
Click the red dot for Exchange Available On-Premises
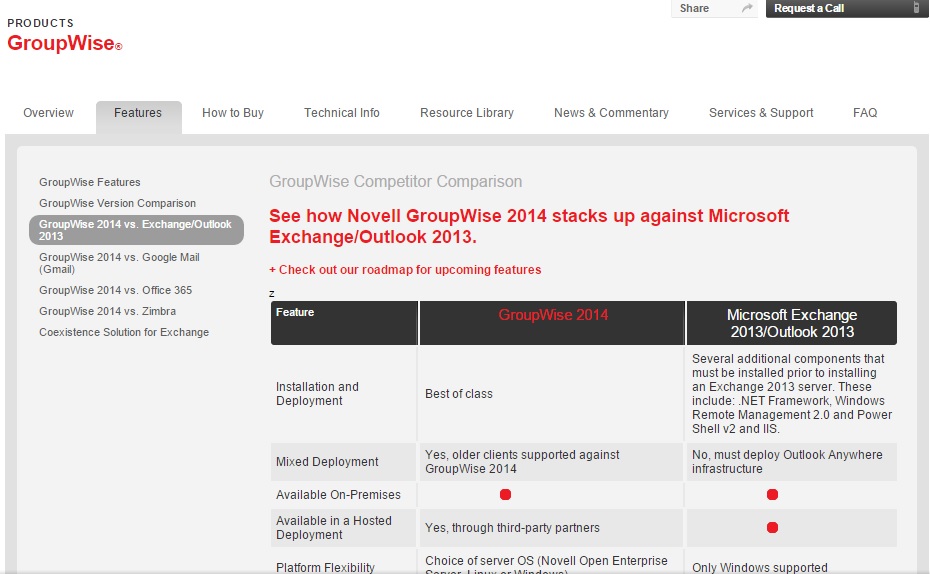tap(772, 495)
